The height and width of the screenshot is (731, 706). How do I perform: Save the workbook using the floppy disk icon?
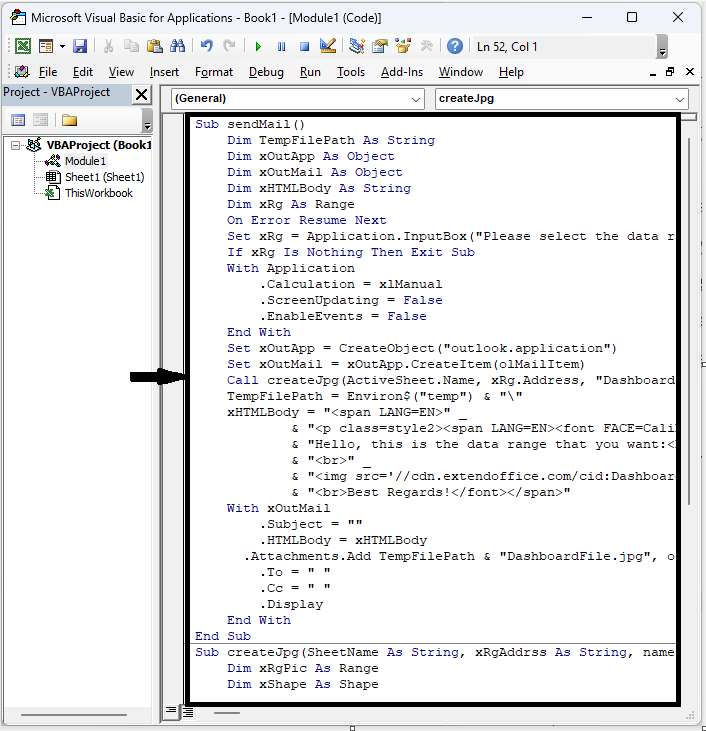click(x=80, y=46)
